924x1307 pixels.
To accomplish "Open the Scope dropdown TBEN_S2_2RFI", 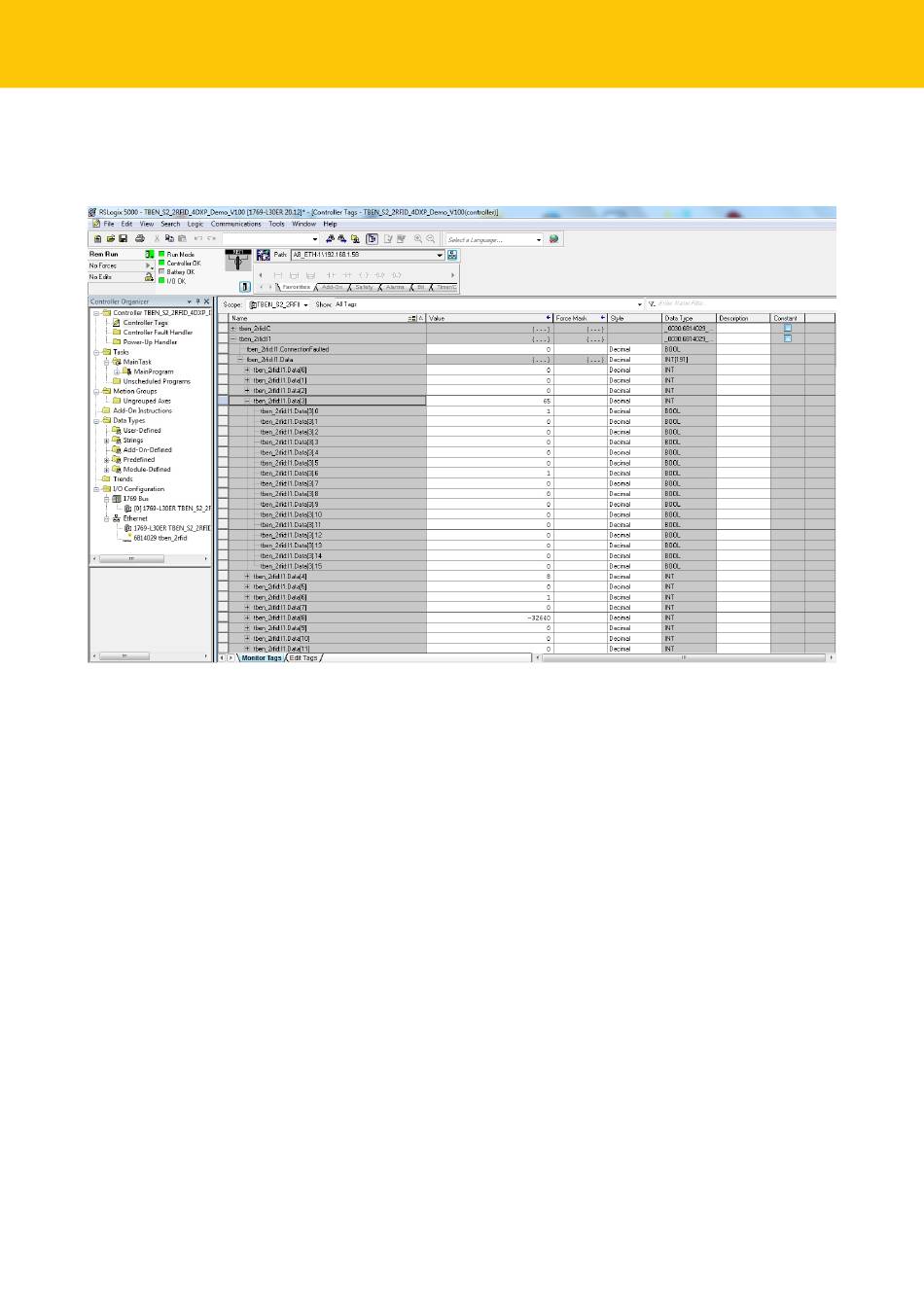I will click(x=305, y=304).
